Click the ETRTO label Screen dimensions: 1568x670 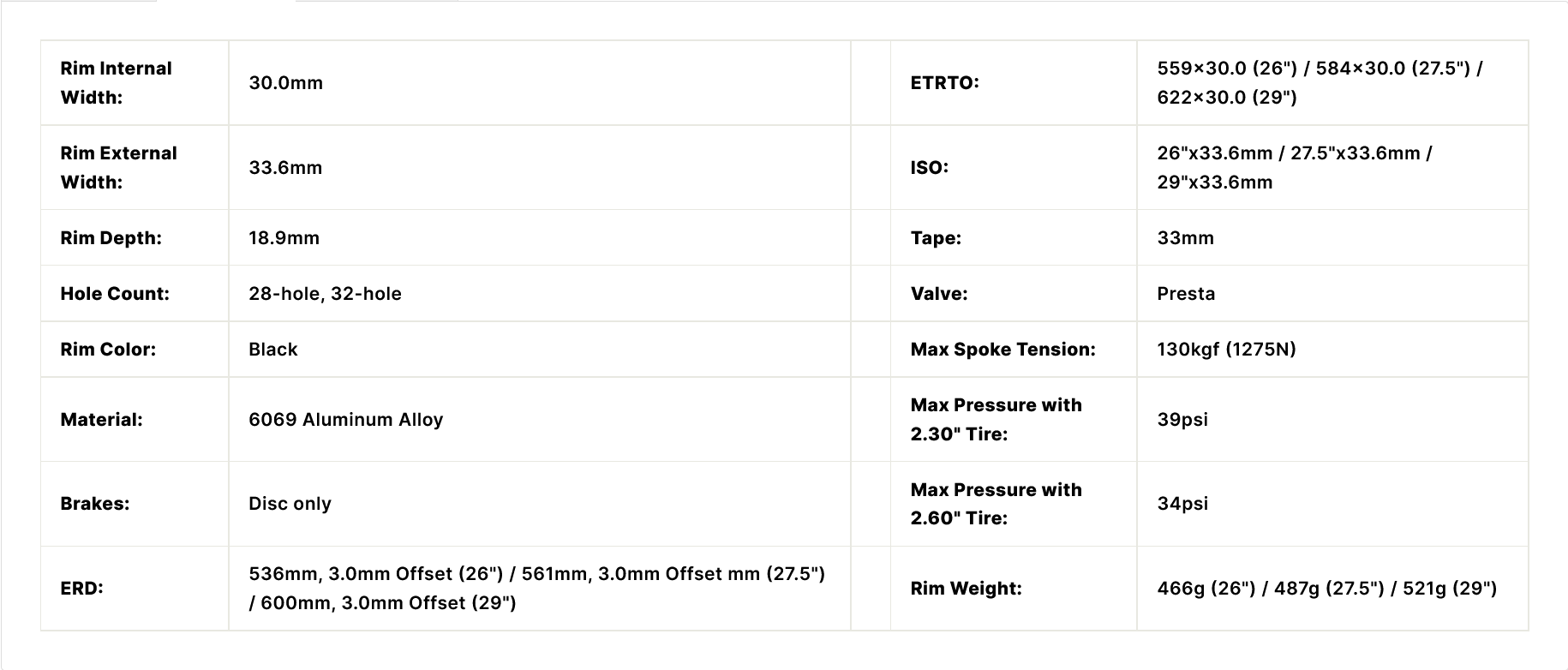(x=944, y=83)
